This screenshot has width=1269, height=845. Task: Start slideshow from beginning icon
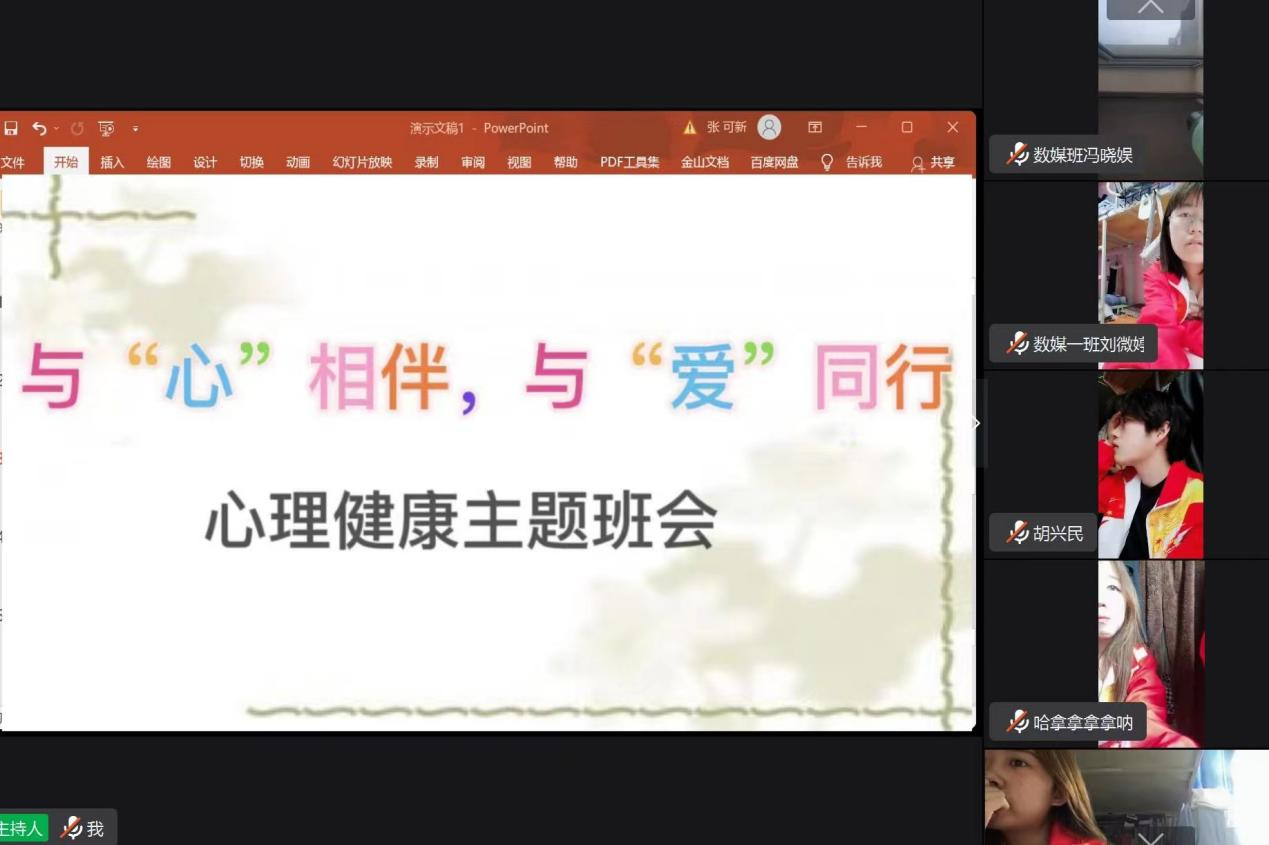pyautogui.click(x=106, y=128)
